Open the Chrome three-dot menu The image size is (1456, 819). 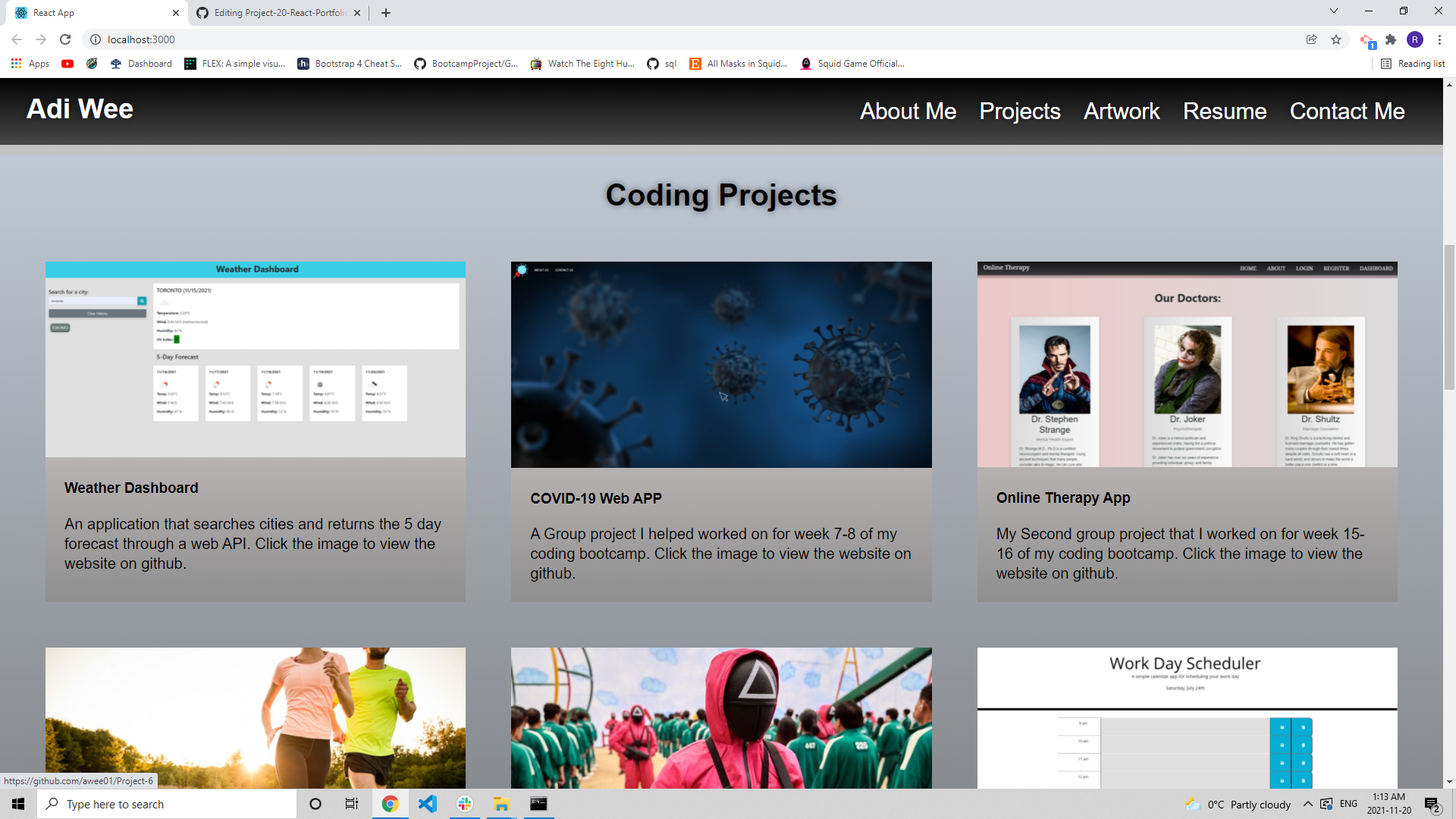[x=1439, y=39]
